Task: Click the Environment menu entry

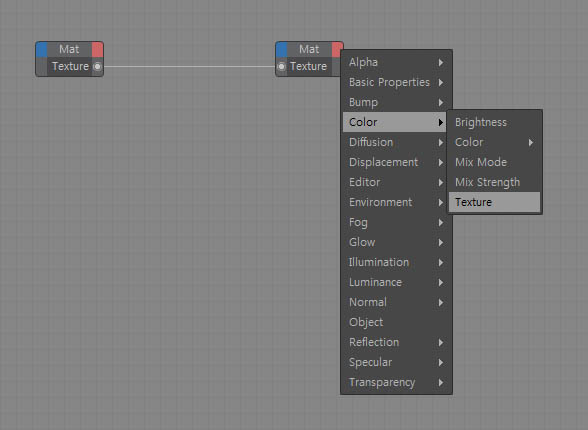Action: click(x=396, y=202)
